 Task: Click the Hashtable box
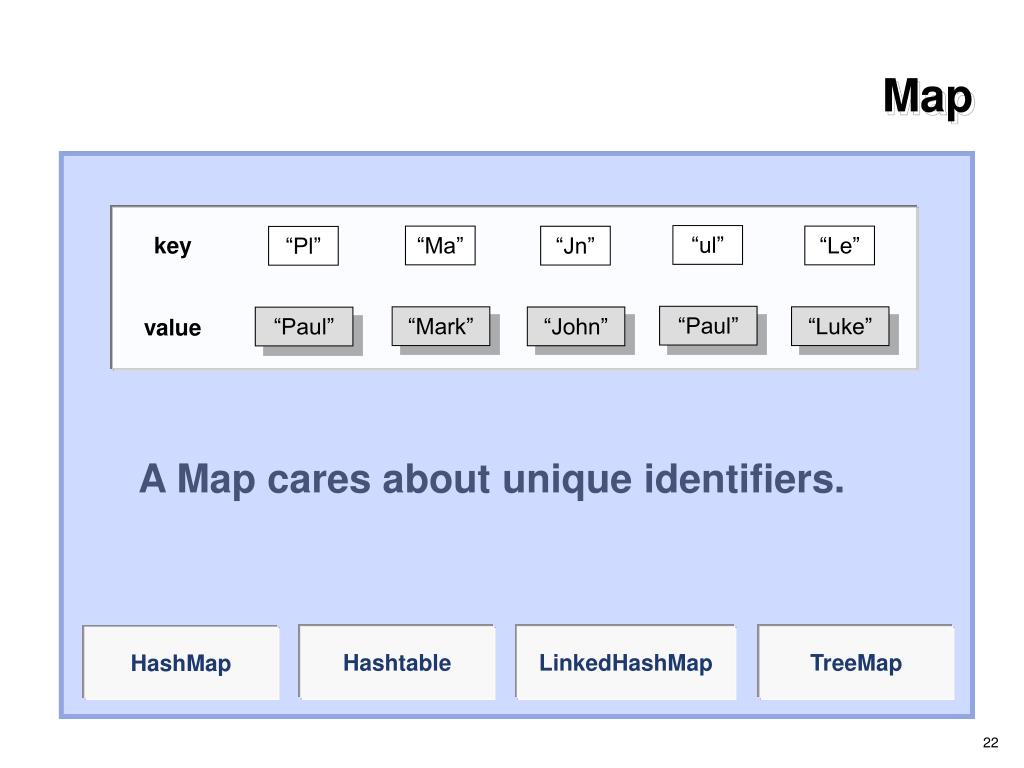tap(396, 662)
